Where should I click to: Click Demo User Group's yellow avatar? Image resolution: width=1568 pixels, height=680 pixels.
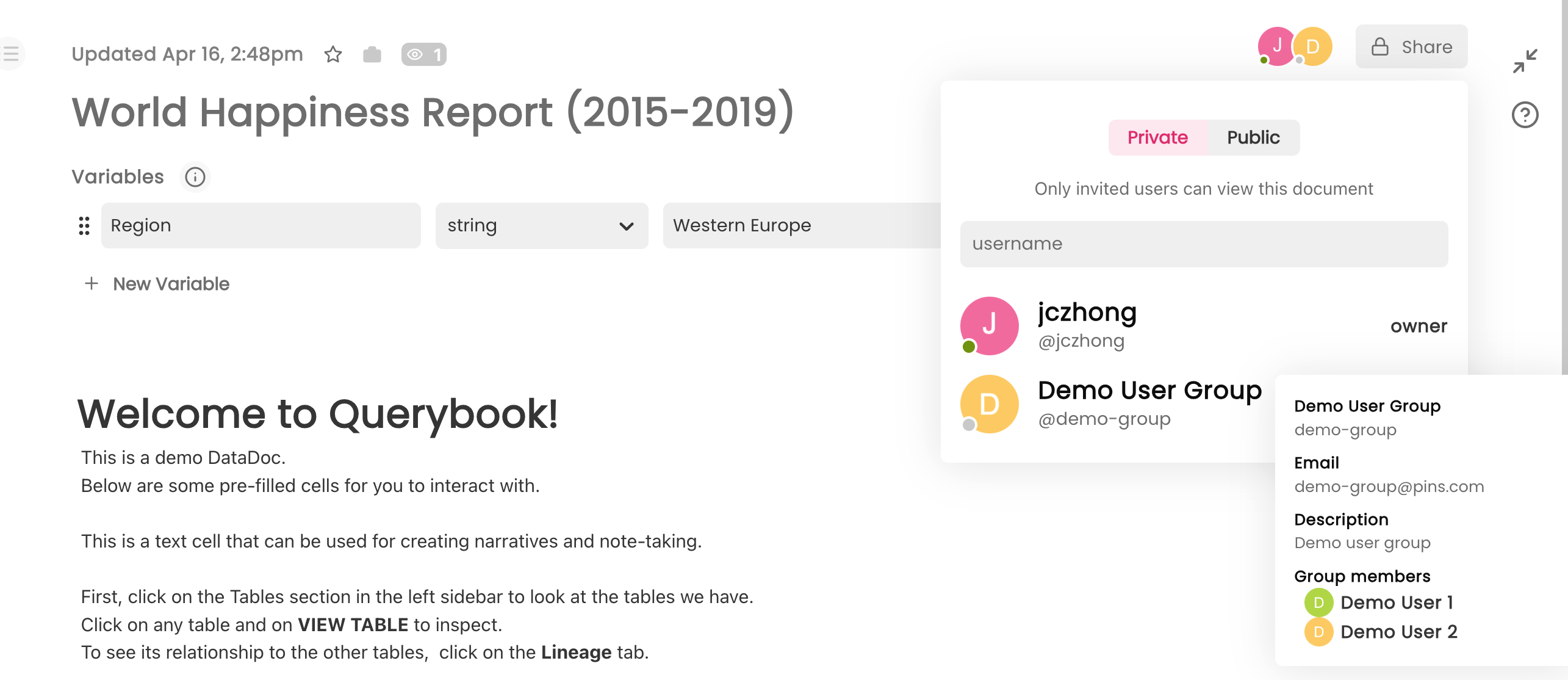pyautogui.click(x=989, y=404)
